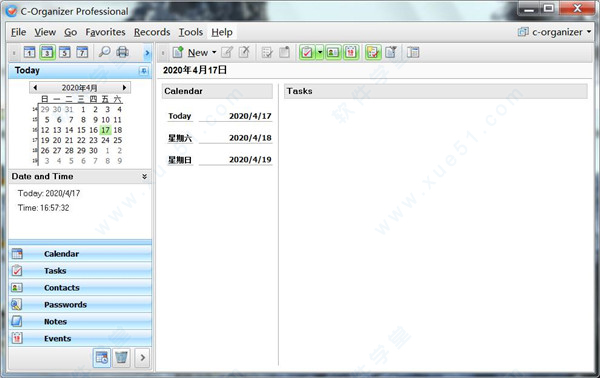This screenshot has height=378, width=600.
Task: Open the tasks toggle dropdown arrow
Action: coord(320,52)
